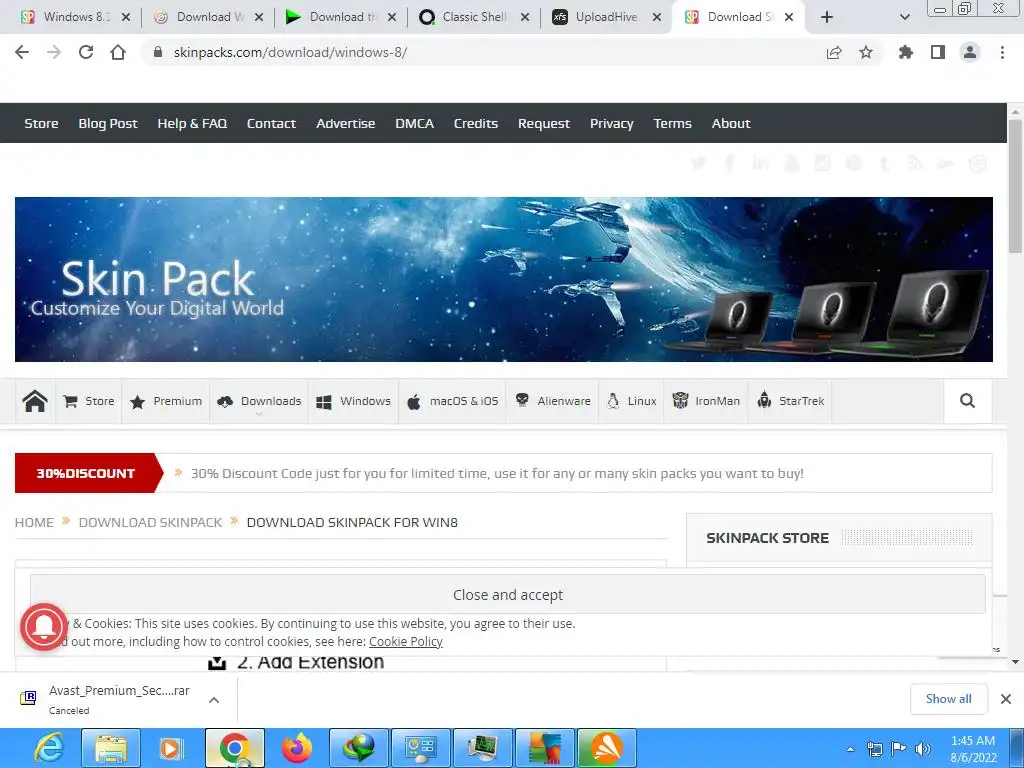Open DMCA menu item
Viewport: 1024px width, 768px height.
point(414,123)
